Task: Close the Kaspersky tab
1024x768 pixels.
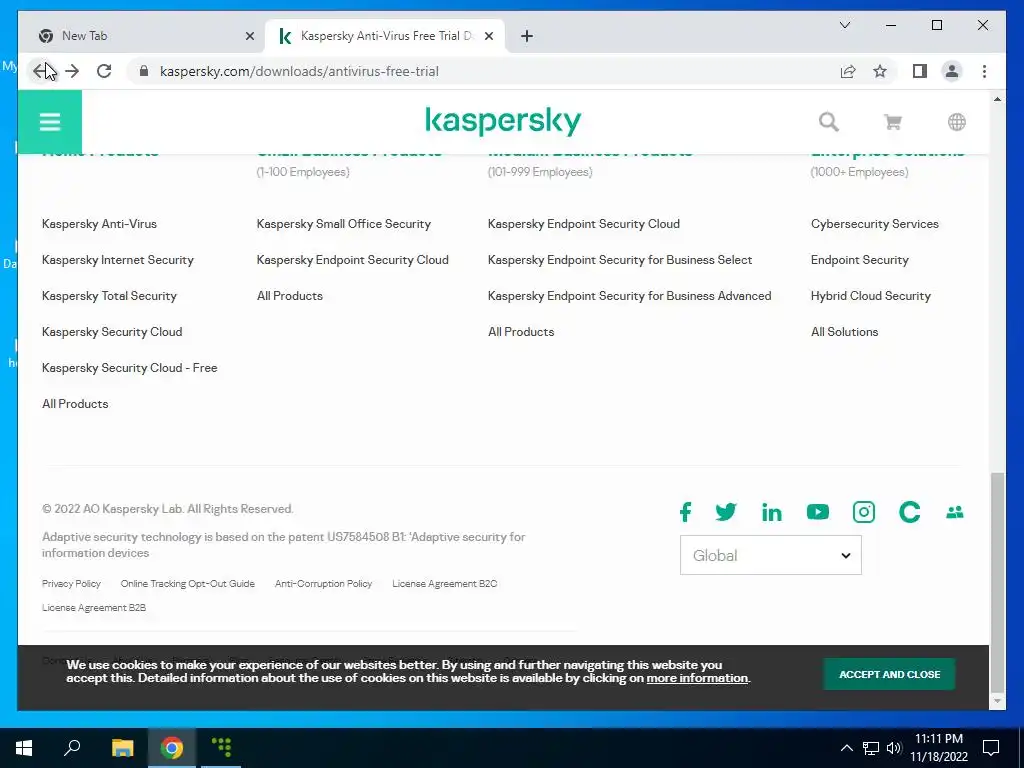Action: 488,37
